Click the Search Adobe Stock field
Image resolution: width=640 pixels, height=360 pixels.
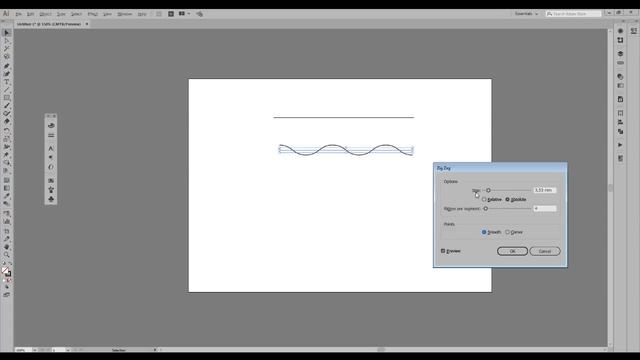coord(573,14)
